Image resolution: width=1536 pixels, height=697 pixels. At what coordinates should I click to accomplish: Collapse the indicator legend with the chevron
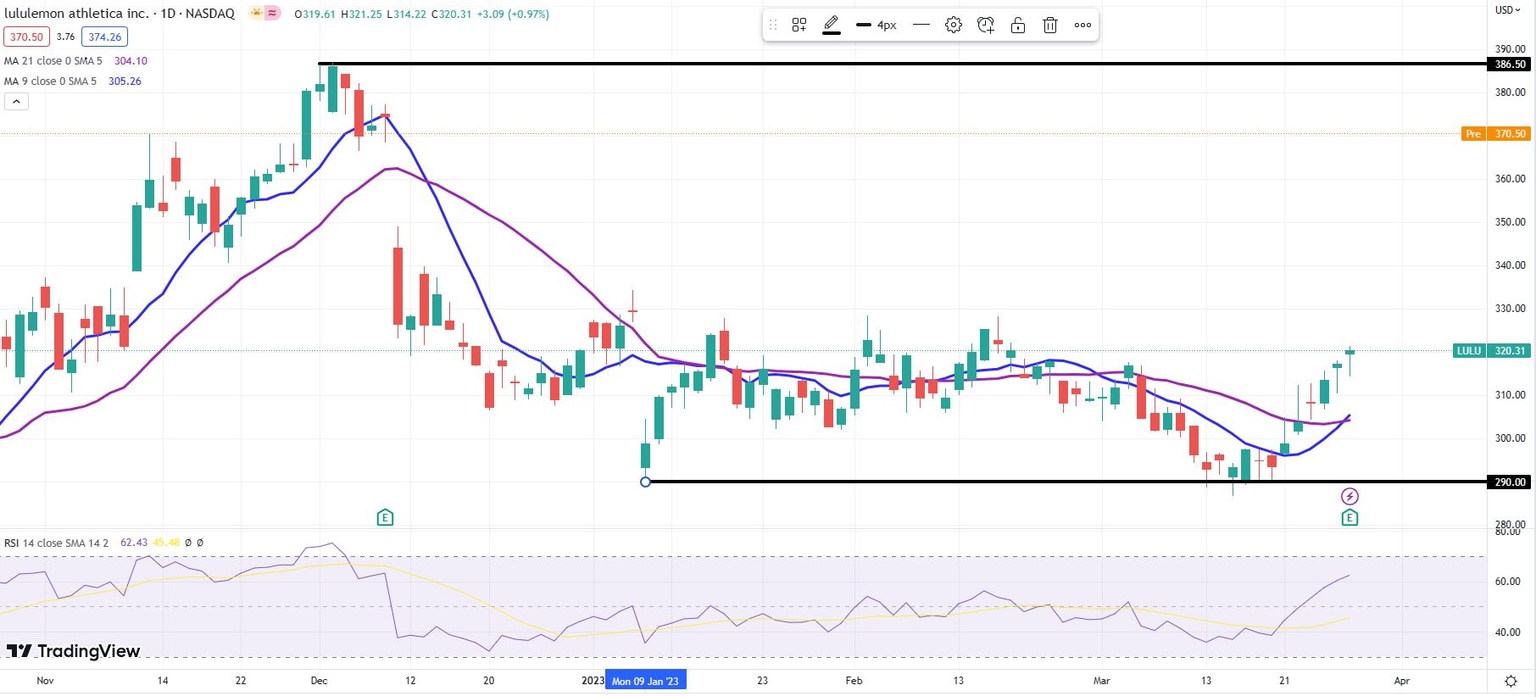coord(16,102)
